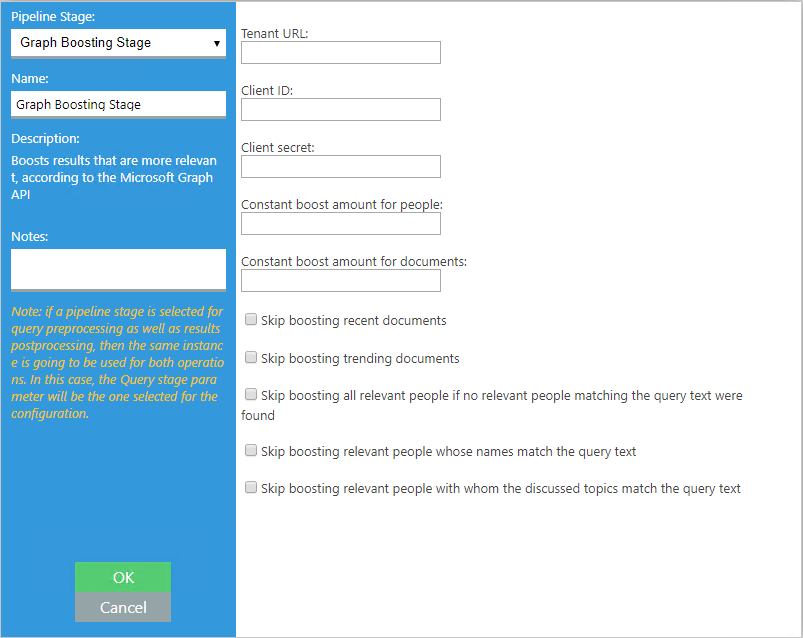Click the constant boost amount for documents field
The height and width of the screenshot is (638, 803).
coord(340,280)
